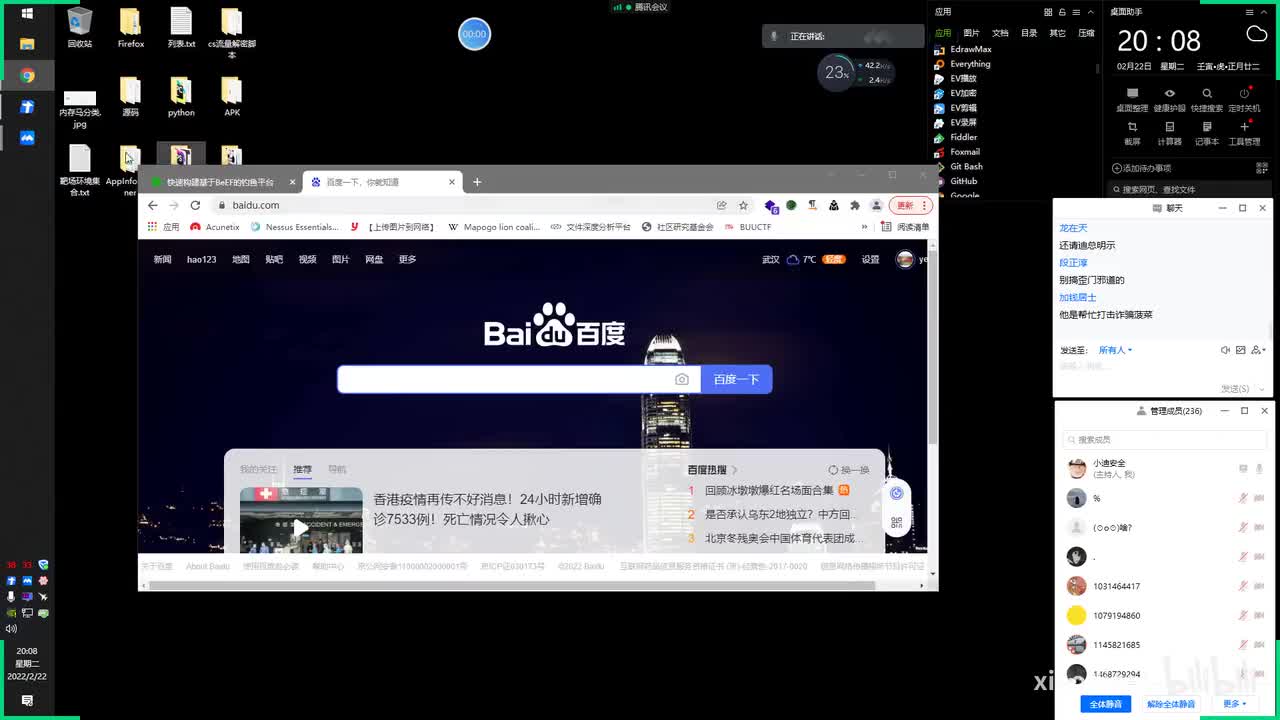Collapse the 桌面助手 panel with the chevron
The height and width of the screenshot is (720, 1280).
coord(1266,12)
